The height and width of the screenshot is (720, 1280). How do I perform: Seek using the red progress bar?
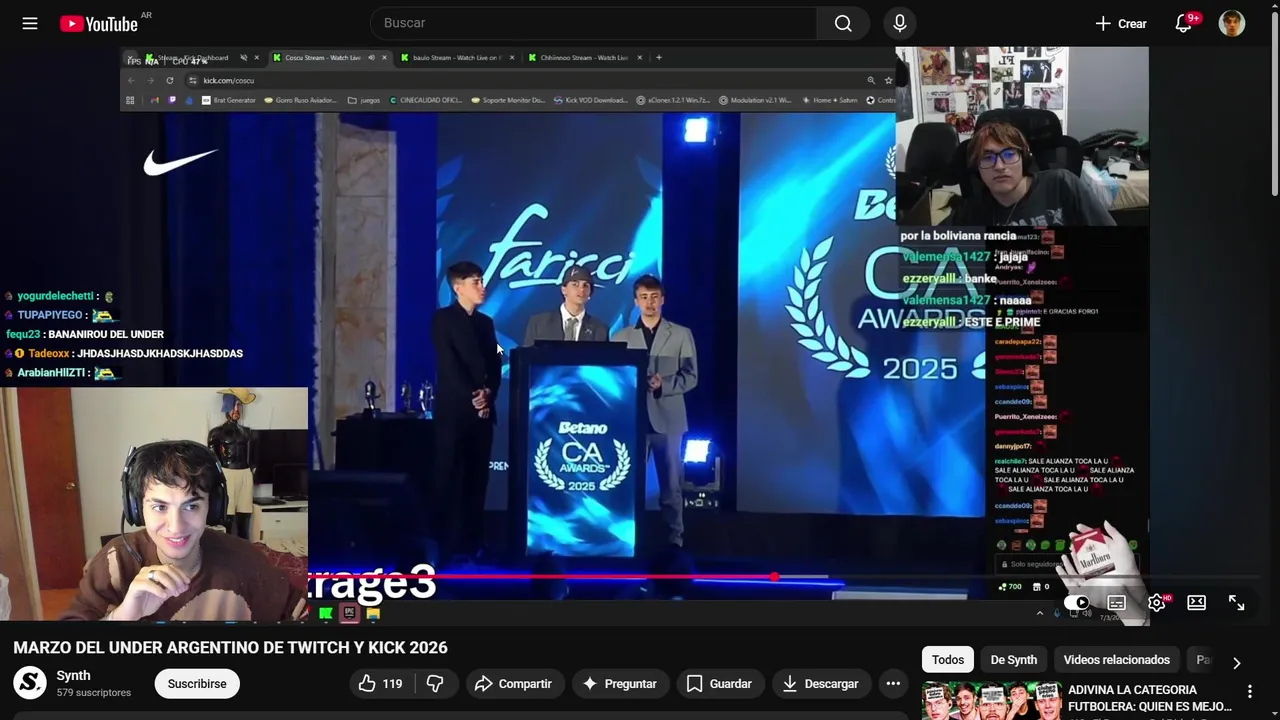coord(640,577)
